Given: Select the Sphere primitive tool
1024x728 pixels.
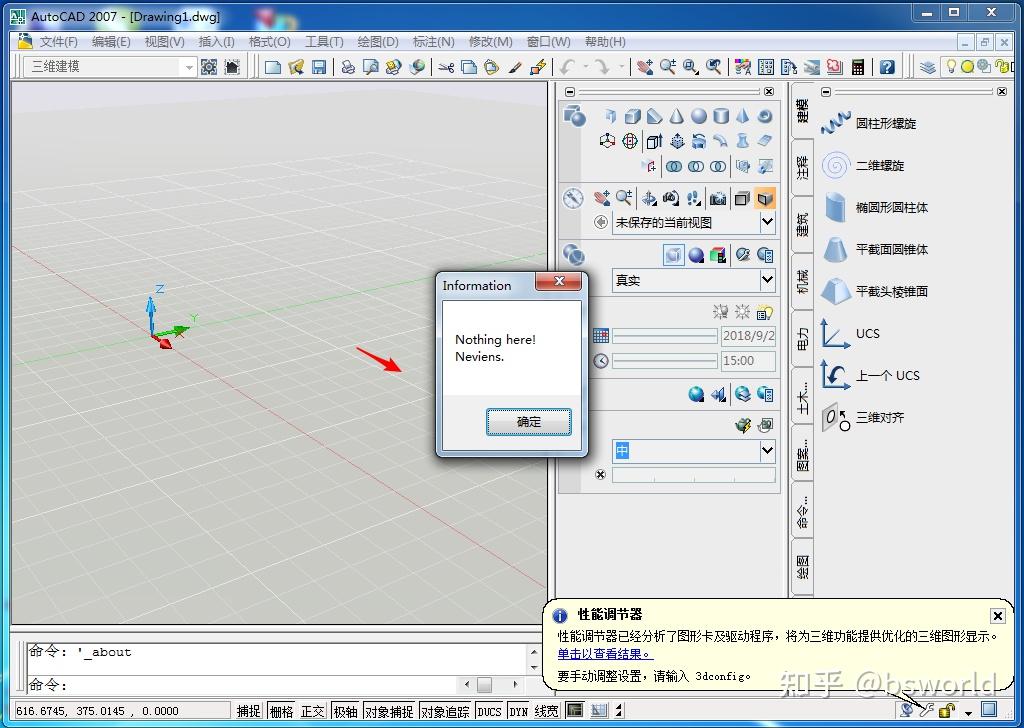Looking at the screenshot, I should [x=697, y=116].
